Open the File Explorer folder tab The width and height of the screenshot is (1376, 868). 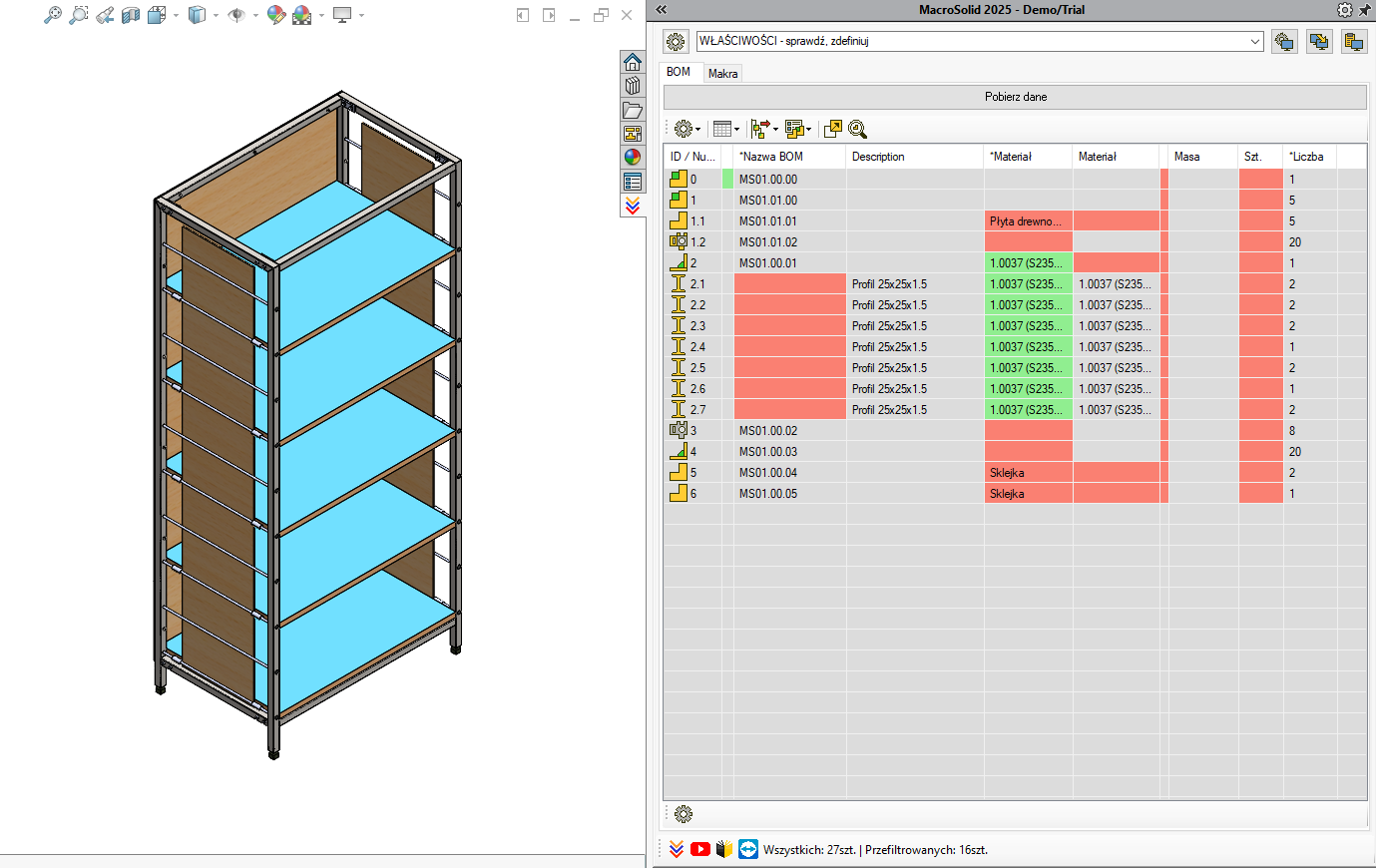coord(633,110)
